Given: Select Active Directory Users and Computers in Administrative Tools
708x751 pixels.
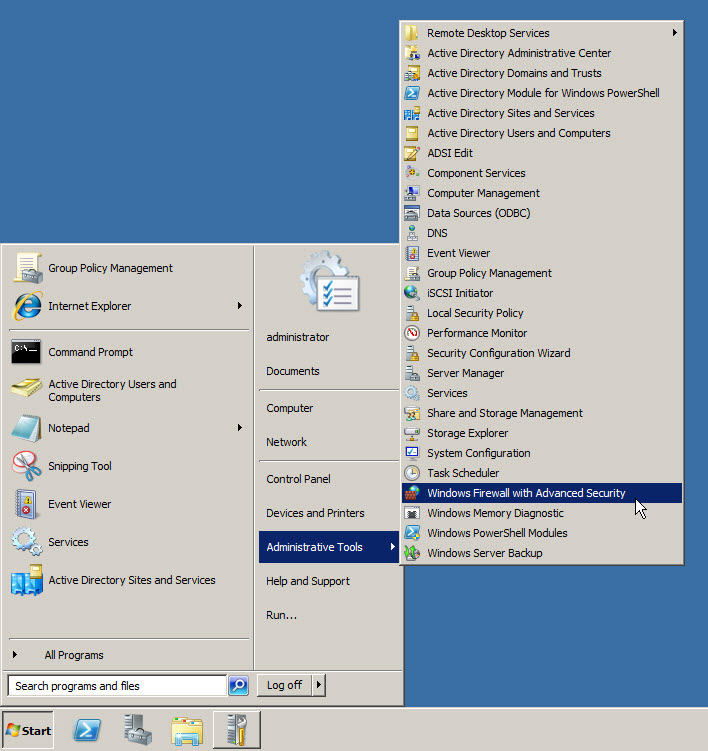Looking at the screenshot, I should tap(518, 133).
